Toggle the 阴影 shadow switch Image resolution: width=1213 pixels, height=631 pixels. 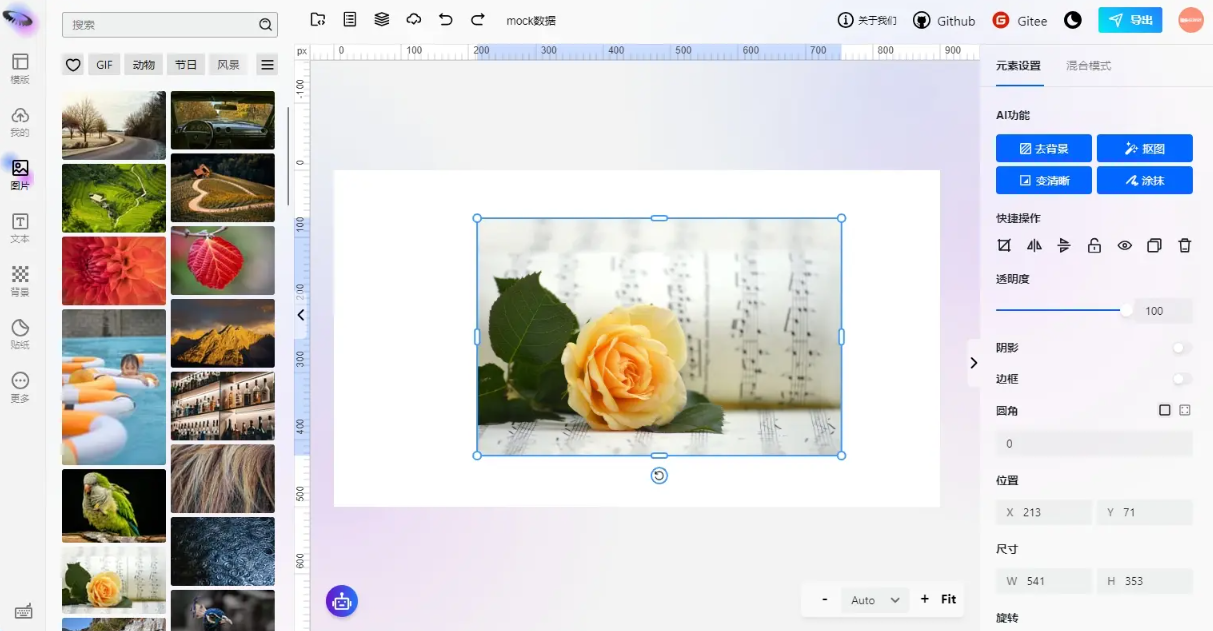(1181, 348)
